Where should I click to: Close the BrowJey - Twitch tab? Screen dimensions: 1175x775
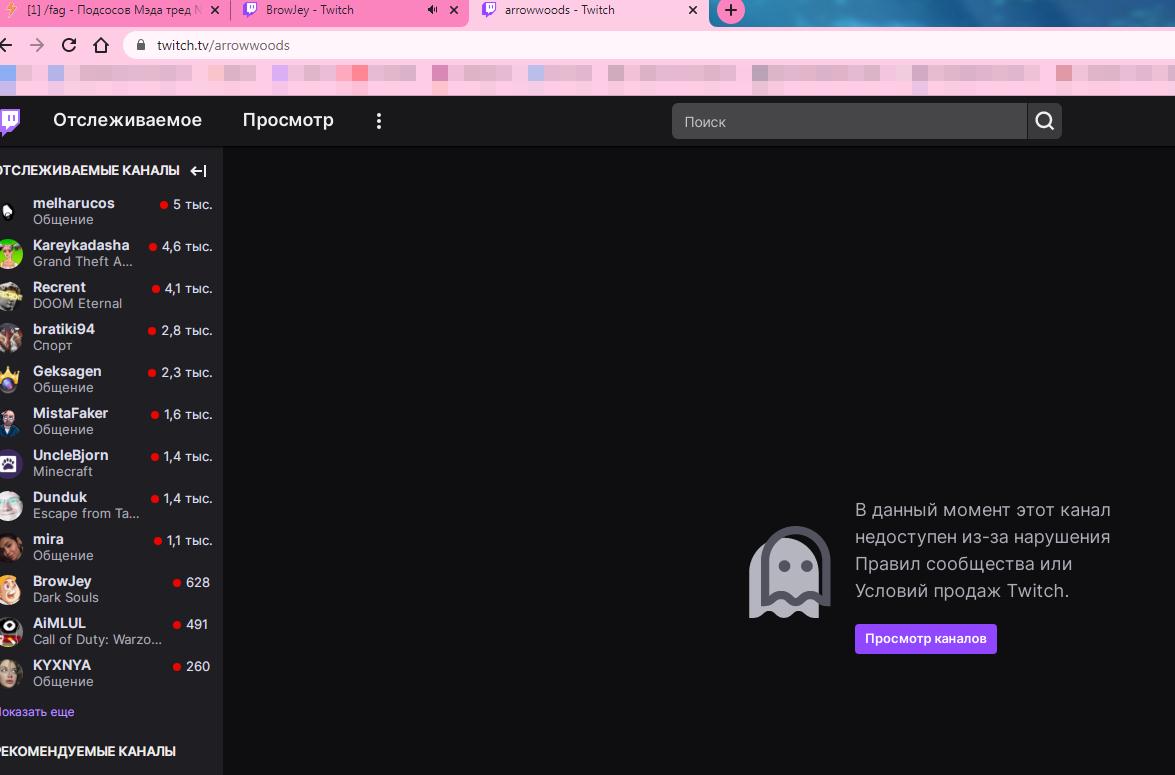pos(453,10)
